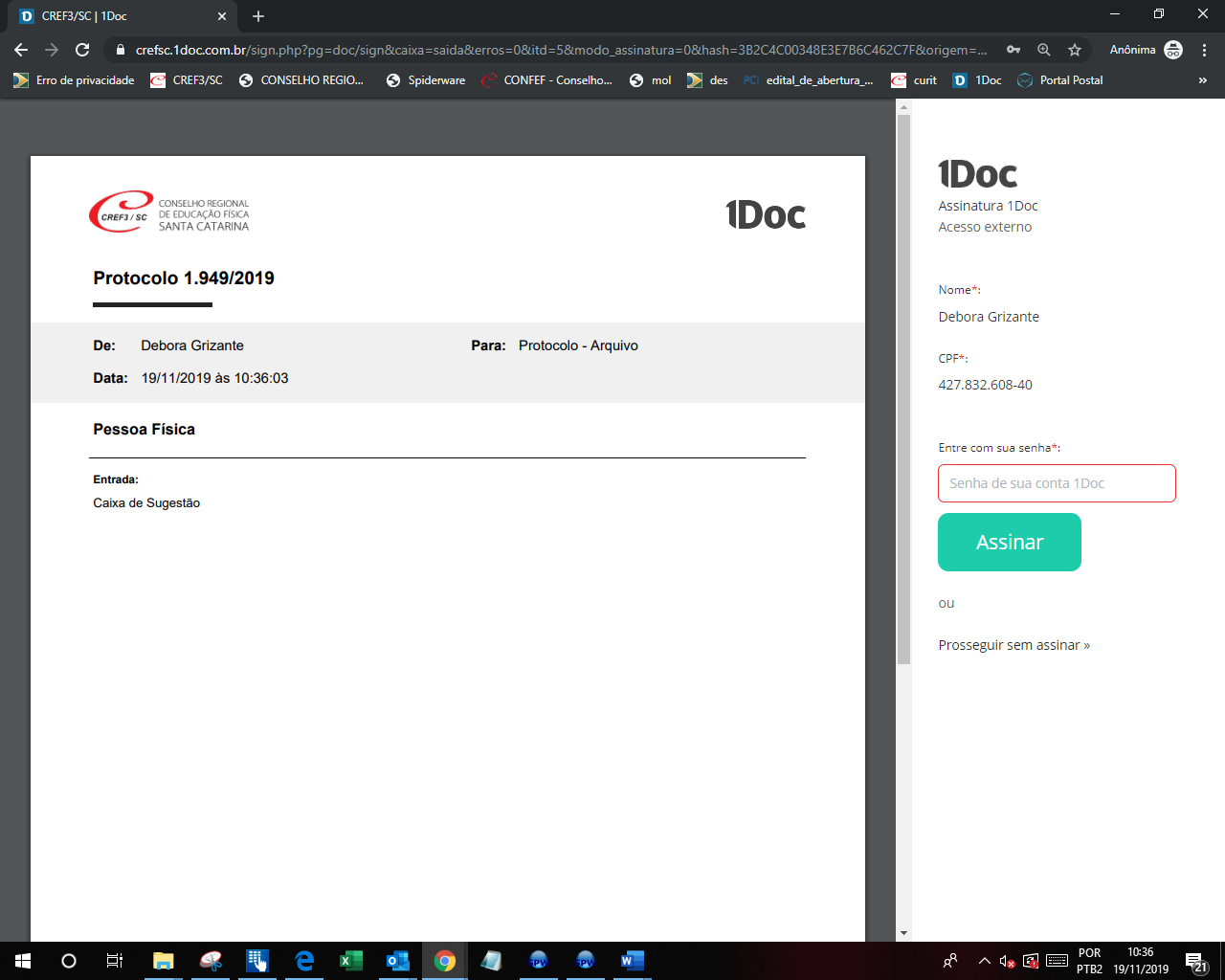Follow the Prosseguir sem assinar link

(x=1013, y=645)
